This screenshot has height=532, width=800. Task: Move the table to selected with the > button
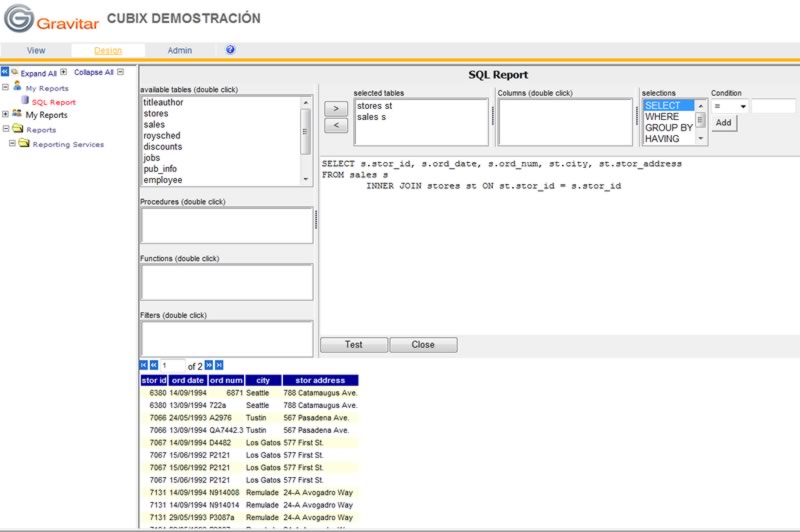336,109
